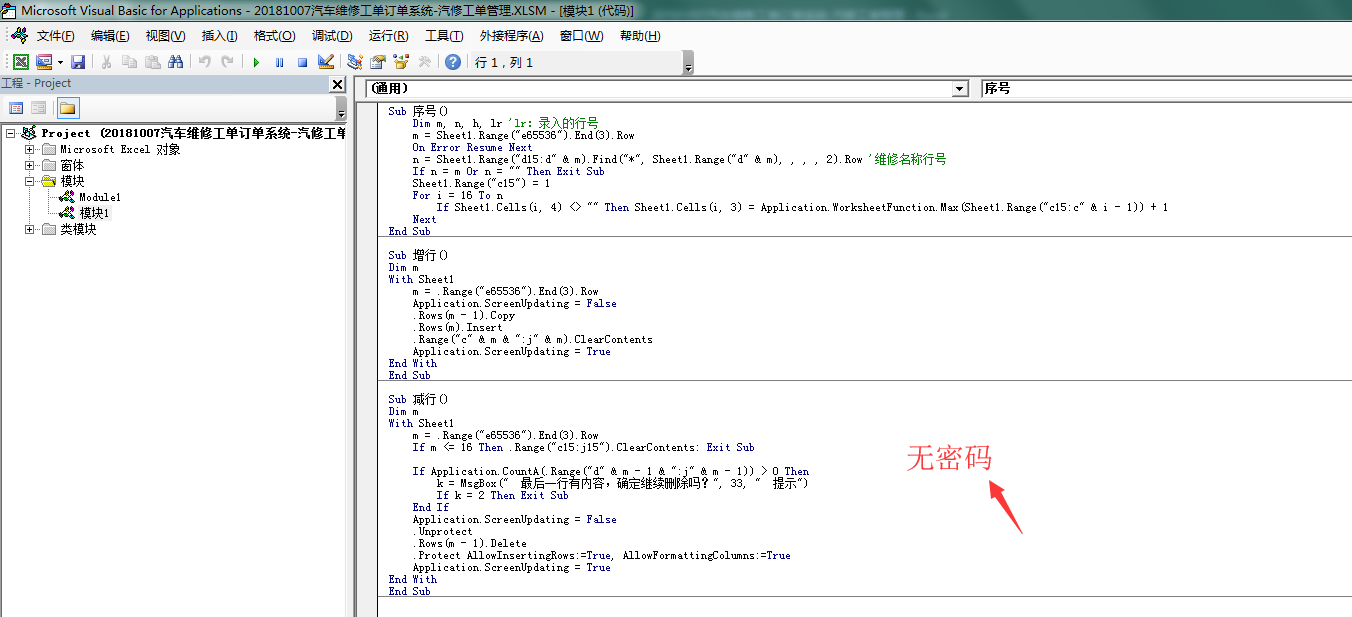Open the 插入(I) menu
The width and height of the screenshot is (1352, 617).
[219, 36]
